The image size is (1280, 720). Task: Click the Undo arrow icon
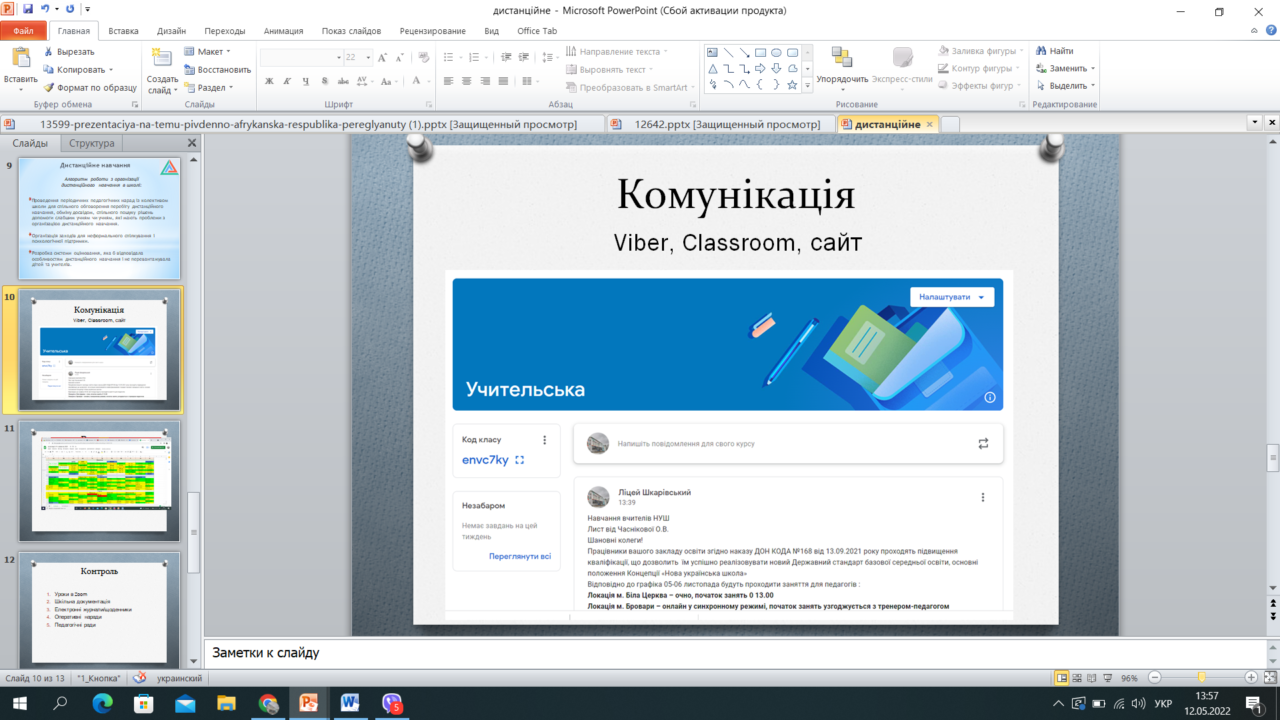(x=46, y=10)
